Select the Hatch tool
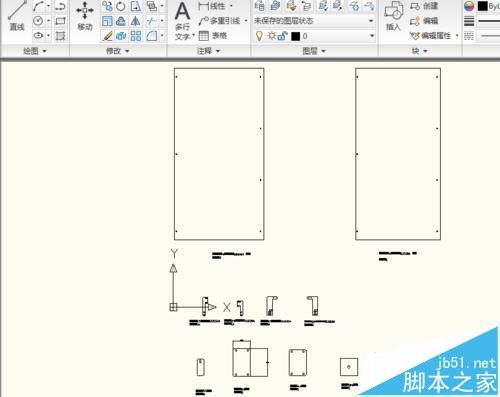Viewport: 500px width, 397px height. tap(60, 35)
